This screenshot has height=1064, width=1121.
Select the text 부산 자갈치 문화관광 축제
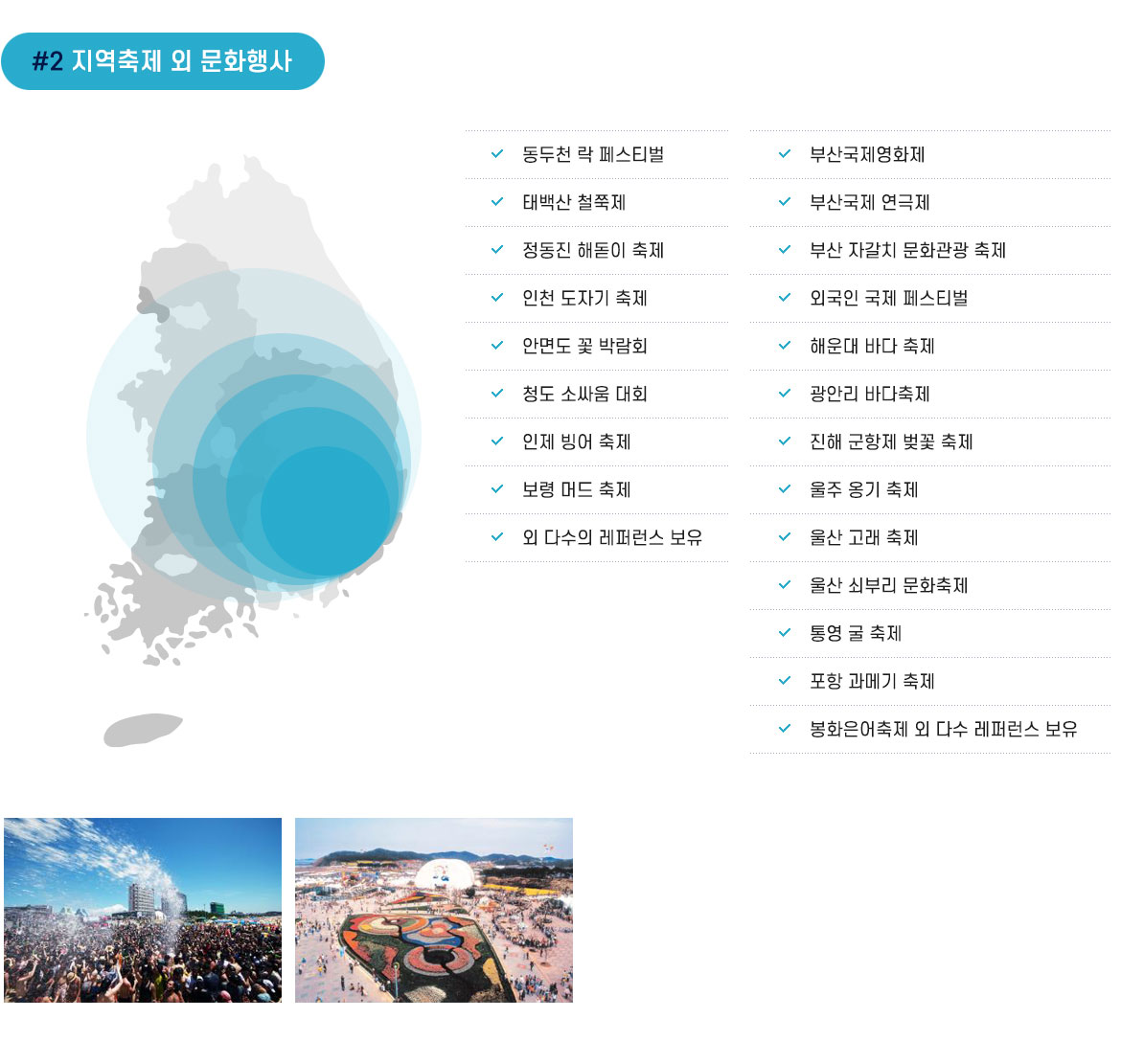point(908,250)
